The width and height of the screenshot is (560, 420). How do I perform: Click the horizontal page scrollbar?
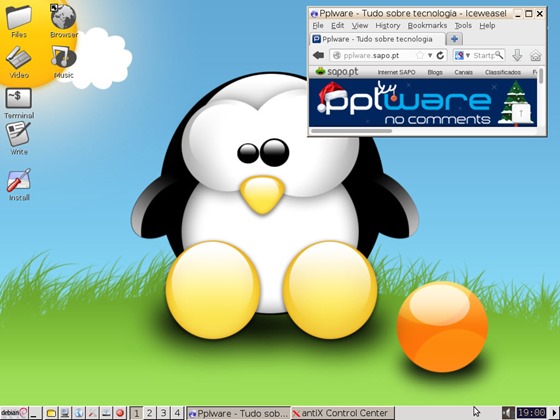[x=351, y=131]
